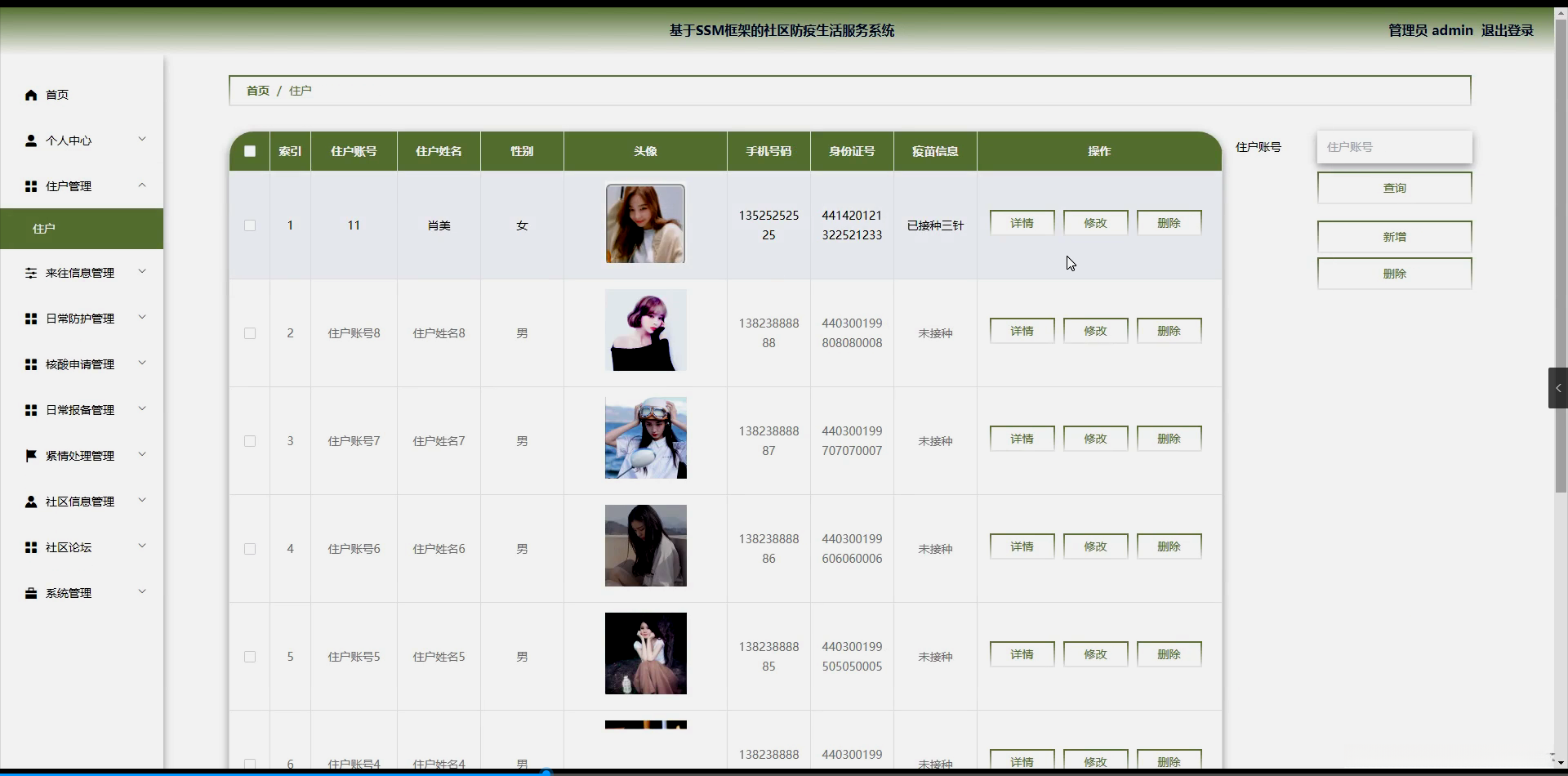Click the 已接种三针 vaccine cell

coord(935,225)
